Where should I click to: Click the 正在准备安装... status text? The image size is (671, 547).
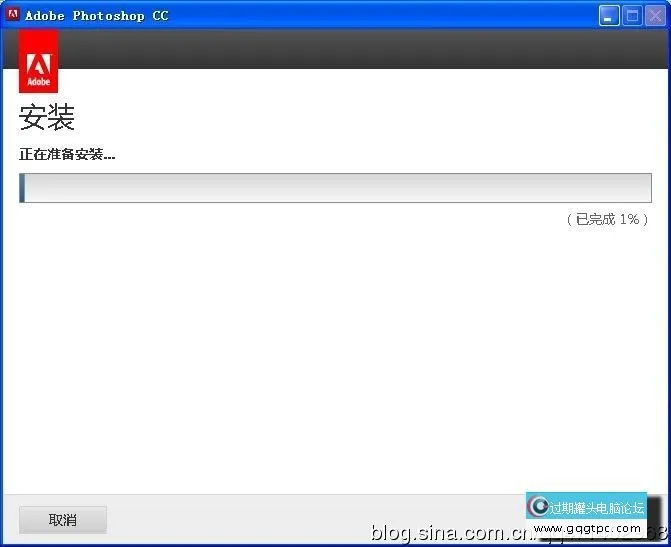(67, 155)
